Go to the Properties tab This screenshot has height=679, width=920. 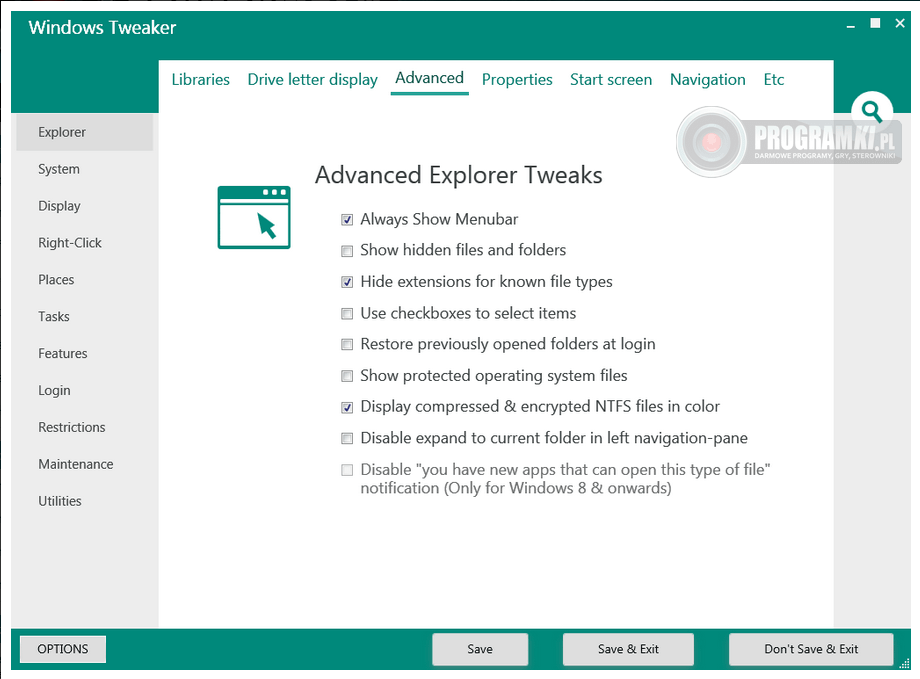tap(517, 79)
